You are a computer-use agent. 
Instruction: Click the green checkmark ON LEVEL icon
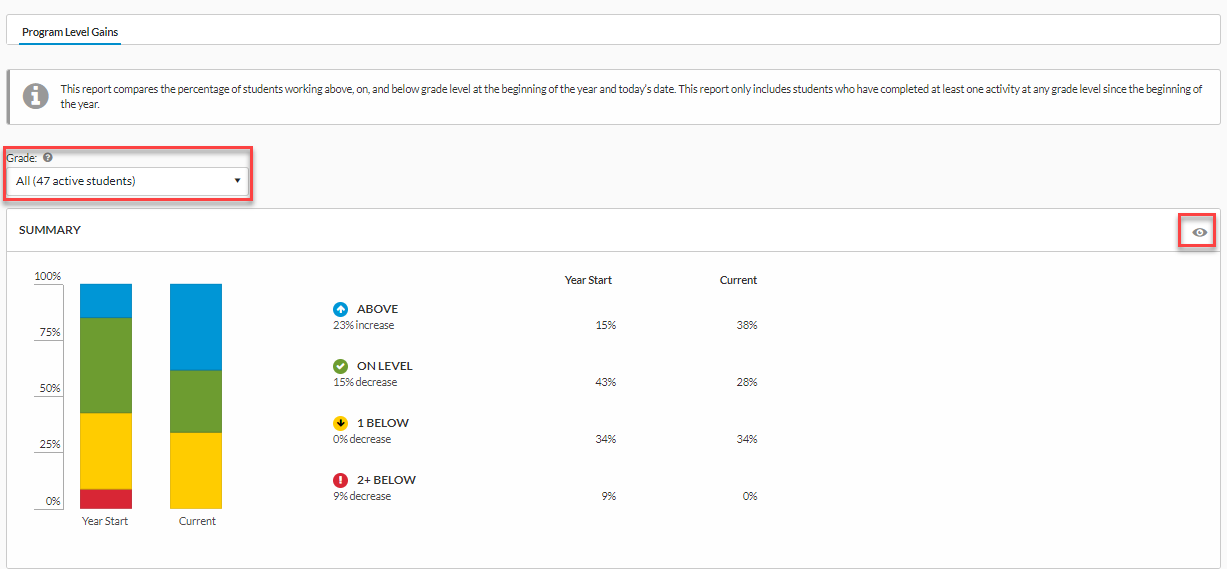[340, 366]
